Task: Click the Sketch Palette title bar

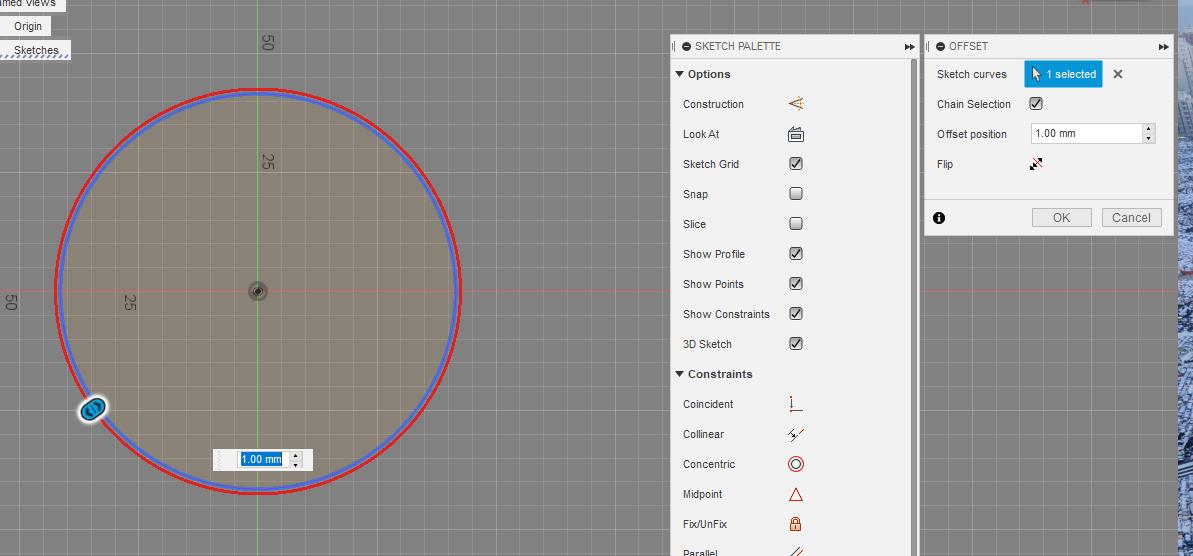Action: click(x=795, y=46)
